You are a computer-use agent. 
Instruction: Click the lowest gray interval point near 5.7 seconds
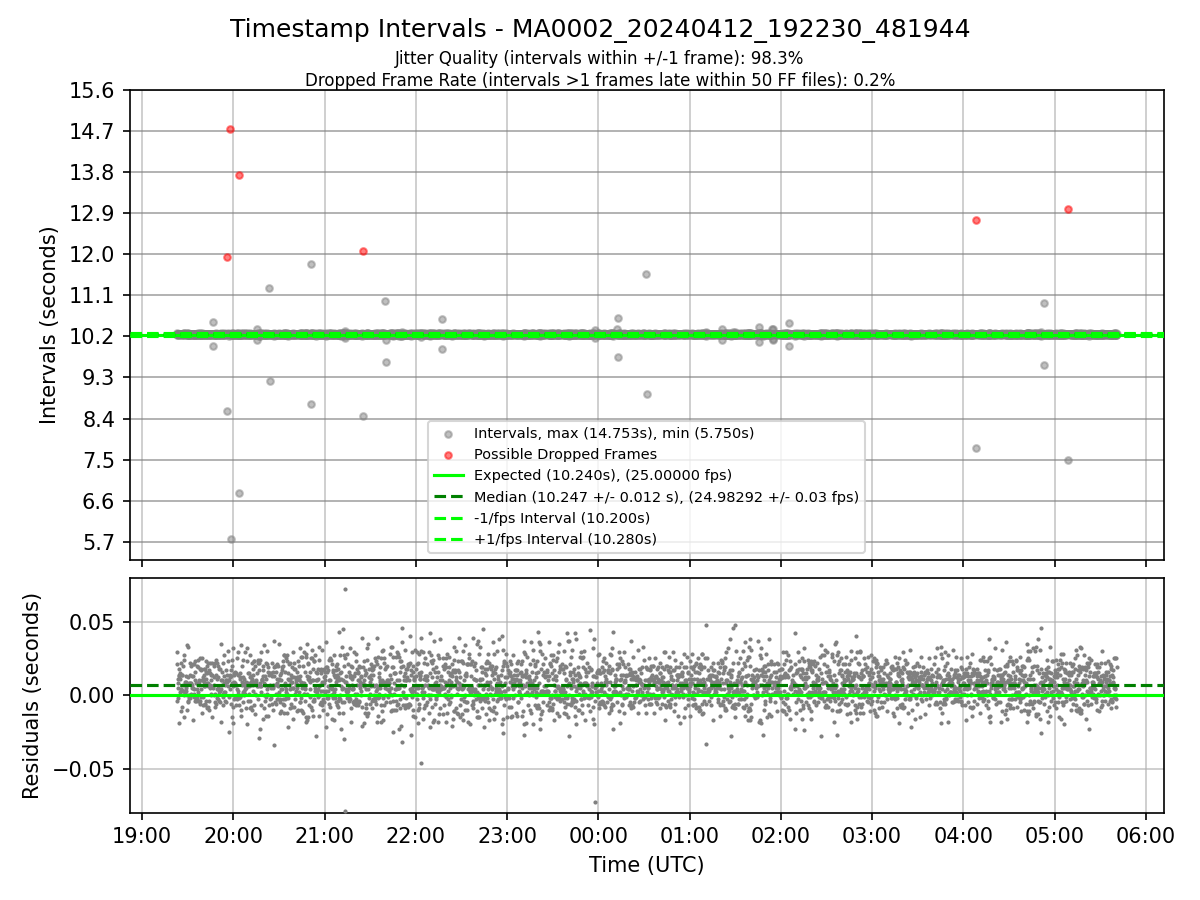[x=231, y=539]
